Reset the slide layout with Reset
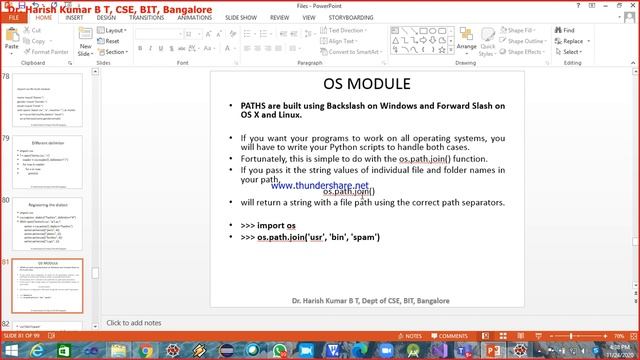The width and height of the screenshot is (640, 360). (x=109, y=41)
